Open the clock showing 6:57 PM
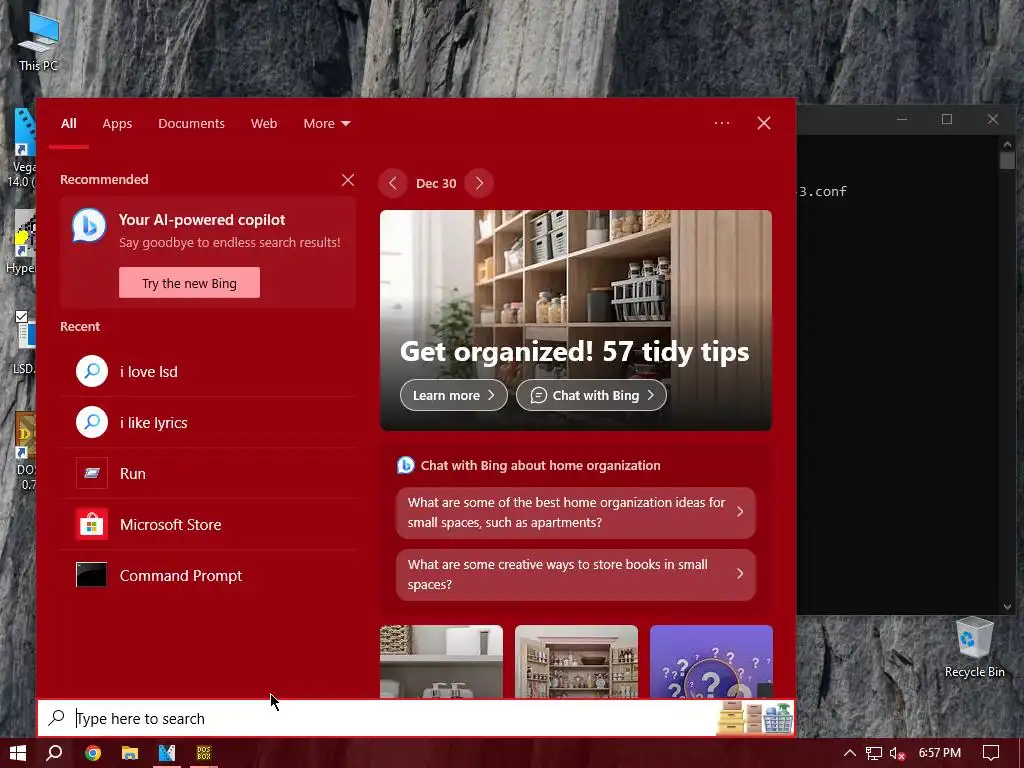This screenshot has width=1024, height=768. click(x=940, y=753)
